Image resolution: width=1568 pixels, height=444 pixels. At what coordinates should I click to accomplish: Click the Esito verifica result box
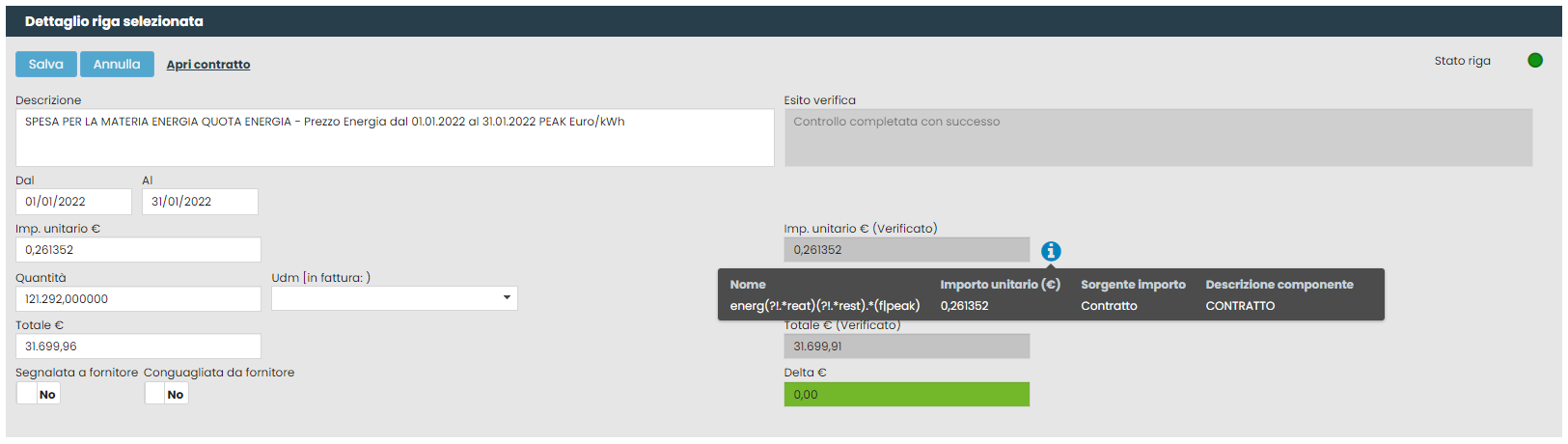point(1157,137)
